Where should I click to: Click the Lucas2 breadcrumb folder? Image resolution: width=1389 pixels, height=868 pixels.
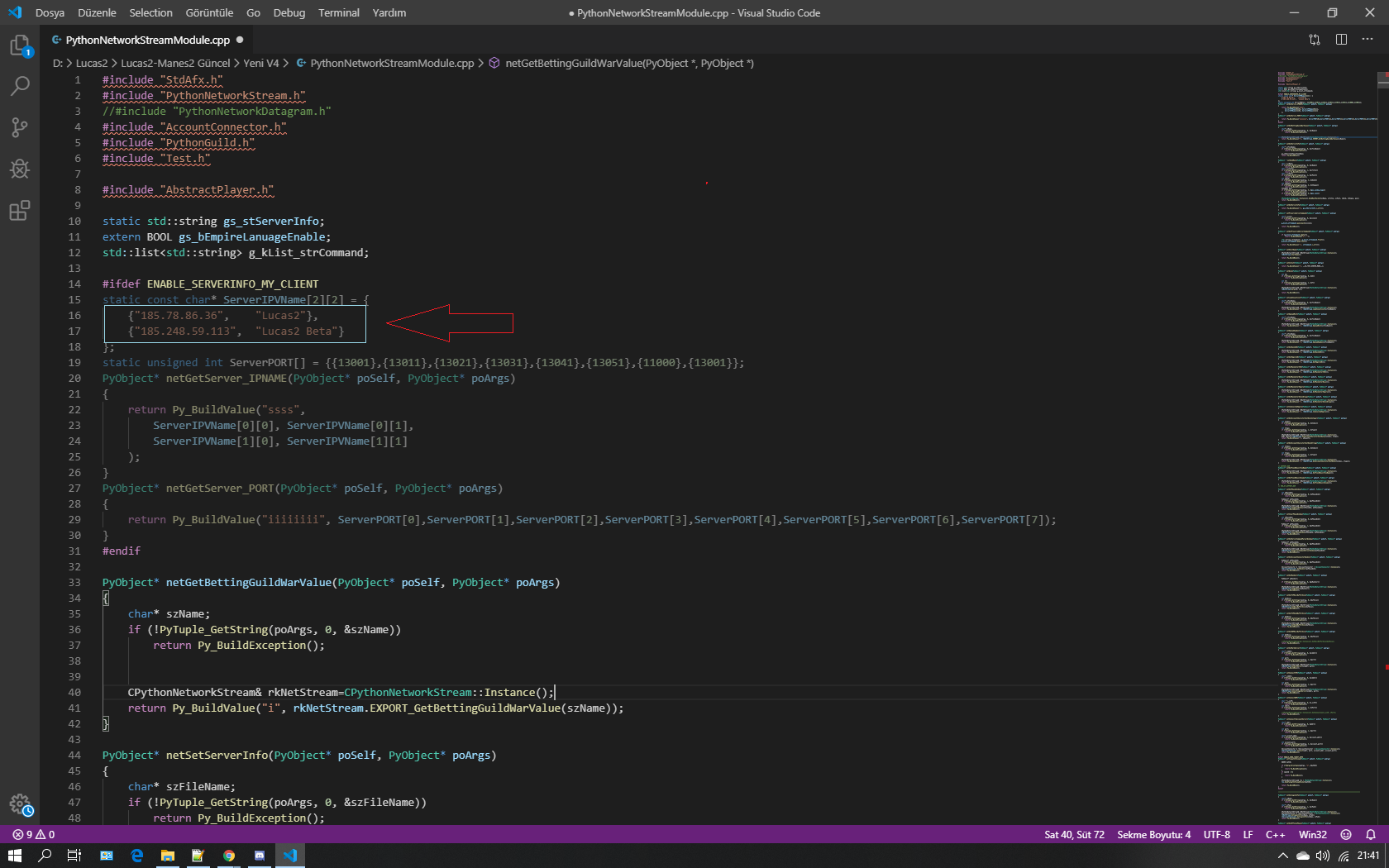92,63
